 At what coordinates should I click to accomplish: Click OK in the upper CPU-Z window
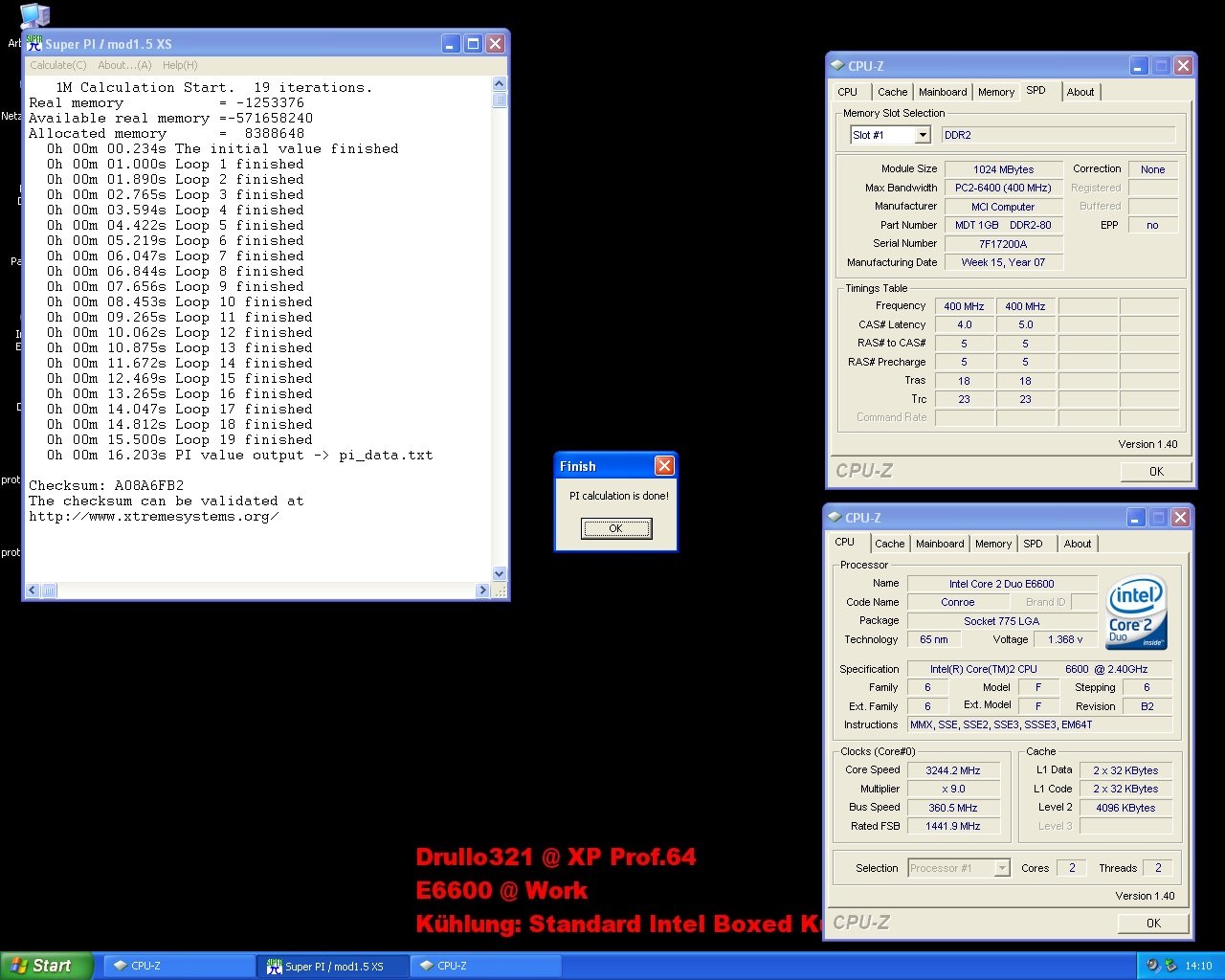[1156, 471]
